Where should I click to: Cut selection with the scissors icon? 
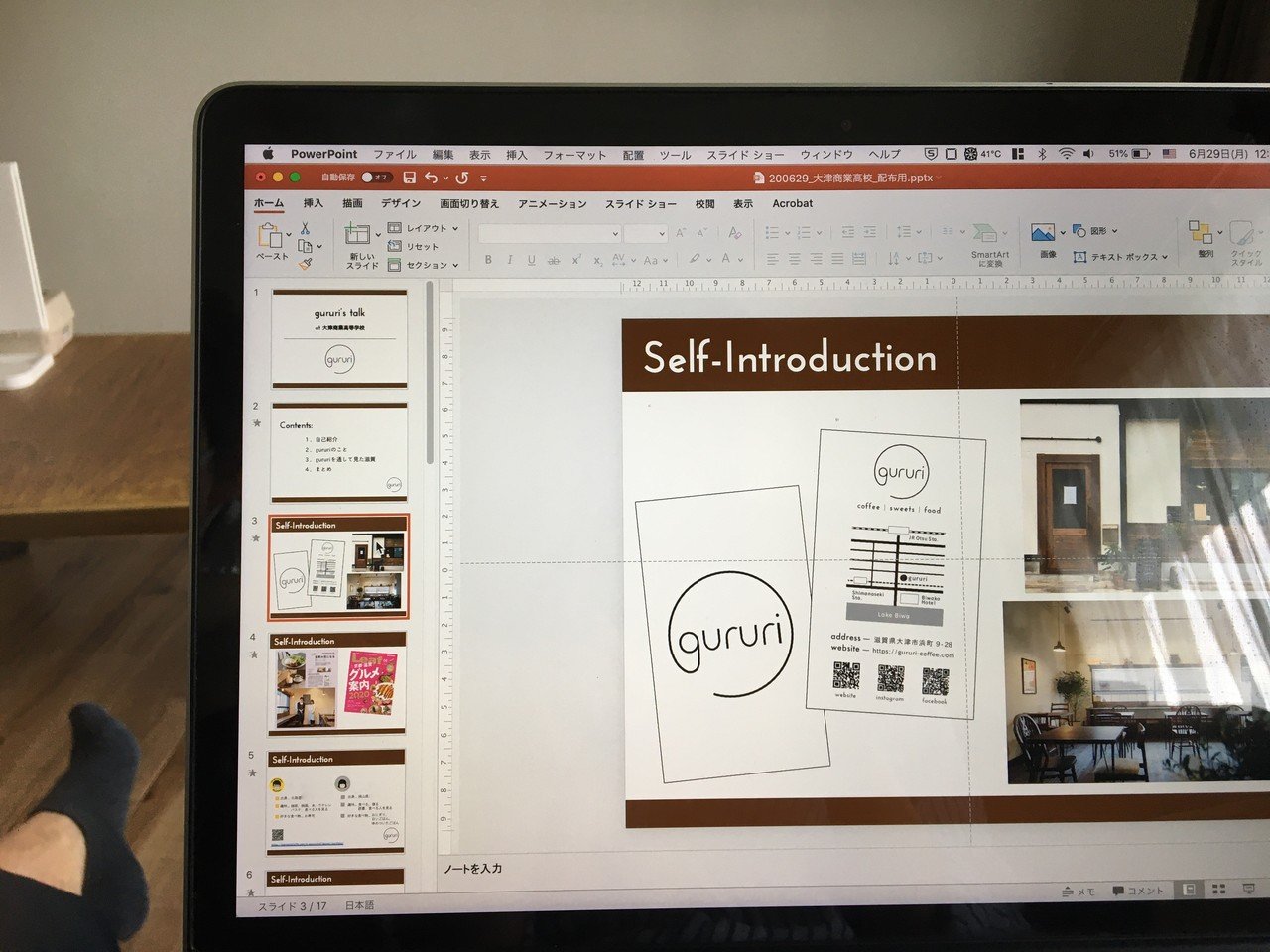[306, 228]
